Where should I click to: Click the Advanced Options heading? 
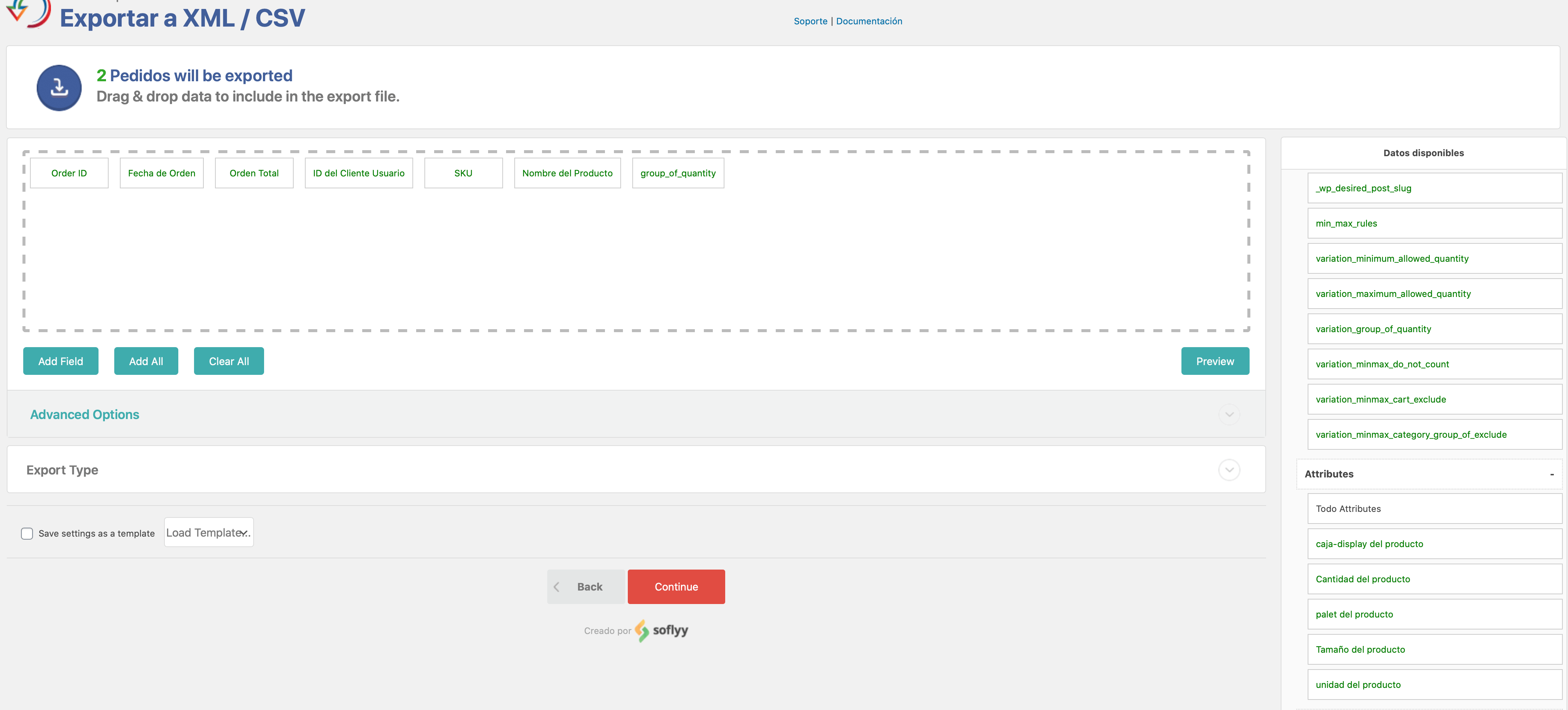coord(85,414)
